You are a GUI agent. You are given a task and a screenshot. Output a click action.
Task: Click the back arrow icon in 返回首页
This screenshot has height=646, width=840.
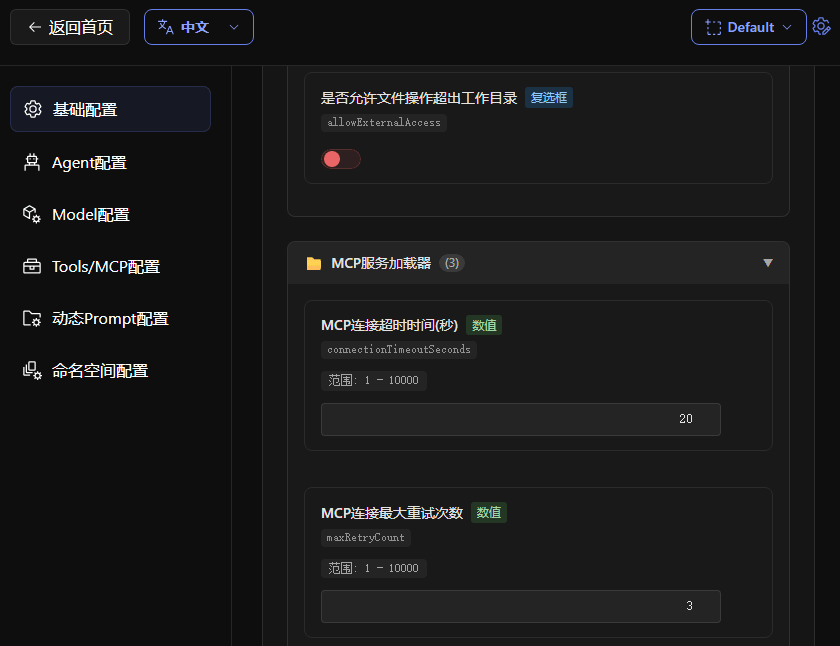(x=35, y=27)
